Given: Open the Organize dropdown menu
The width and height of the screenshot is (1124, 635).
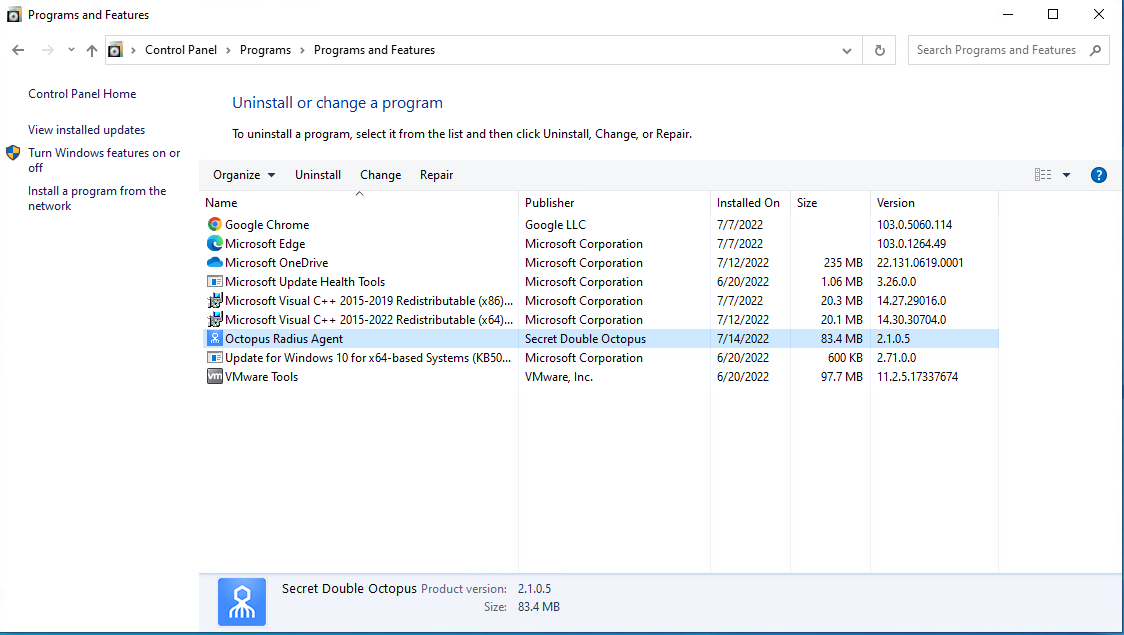Looking at the screenshot, I should coord(244,175).
